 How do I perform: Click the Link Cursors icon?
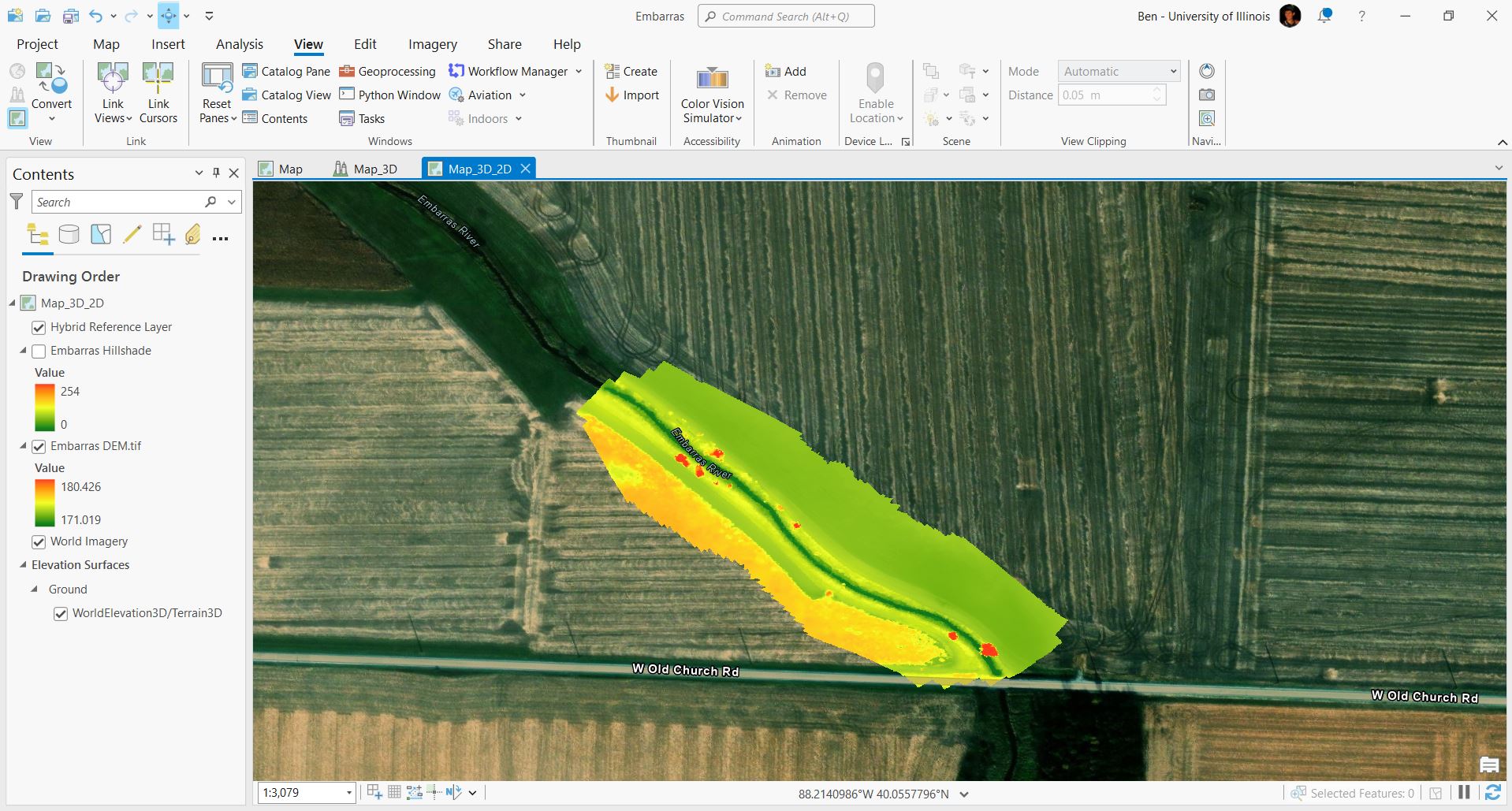(158, 79)
